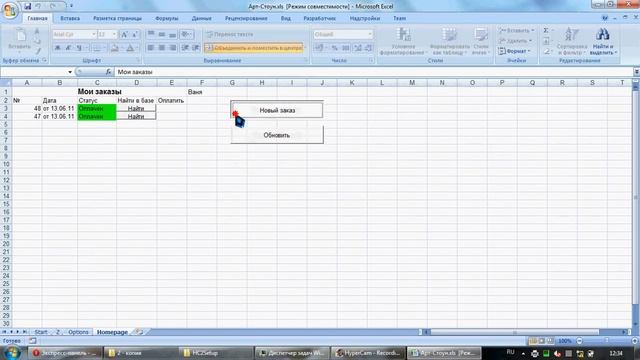Click Найти button for order 48

click(x=136, y=108)
